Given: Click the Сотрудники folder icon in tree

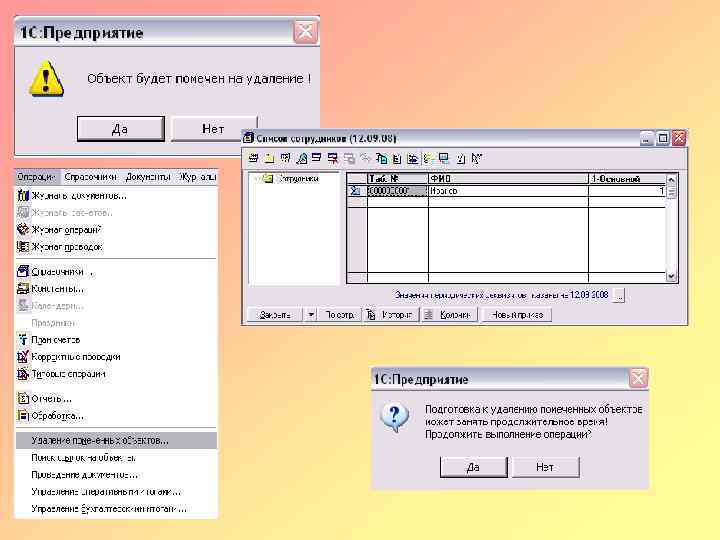Looking at the screenshot, I should 268,179.
